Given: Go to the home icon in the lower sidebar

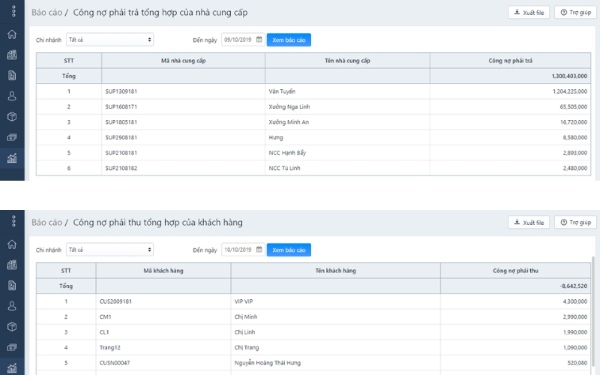Looking at the screenshot, I should coord(12,244).
